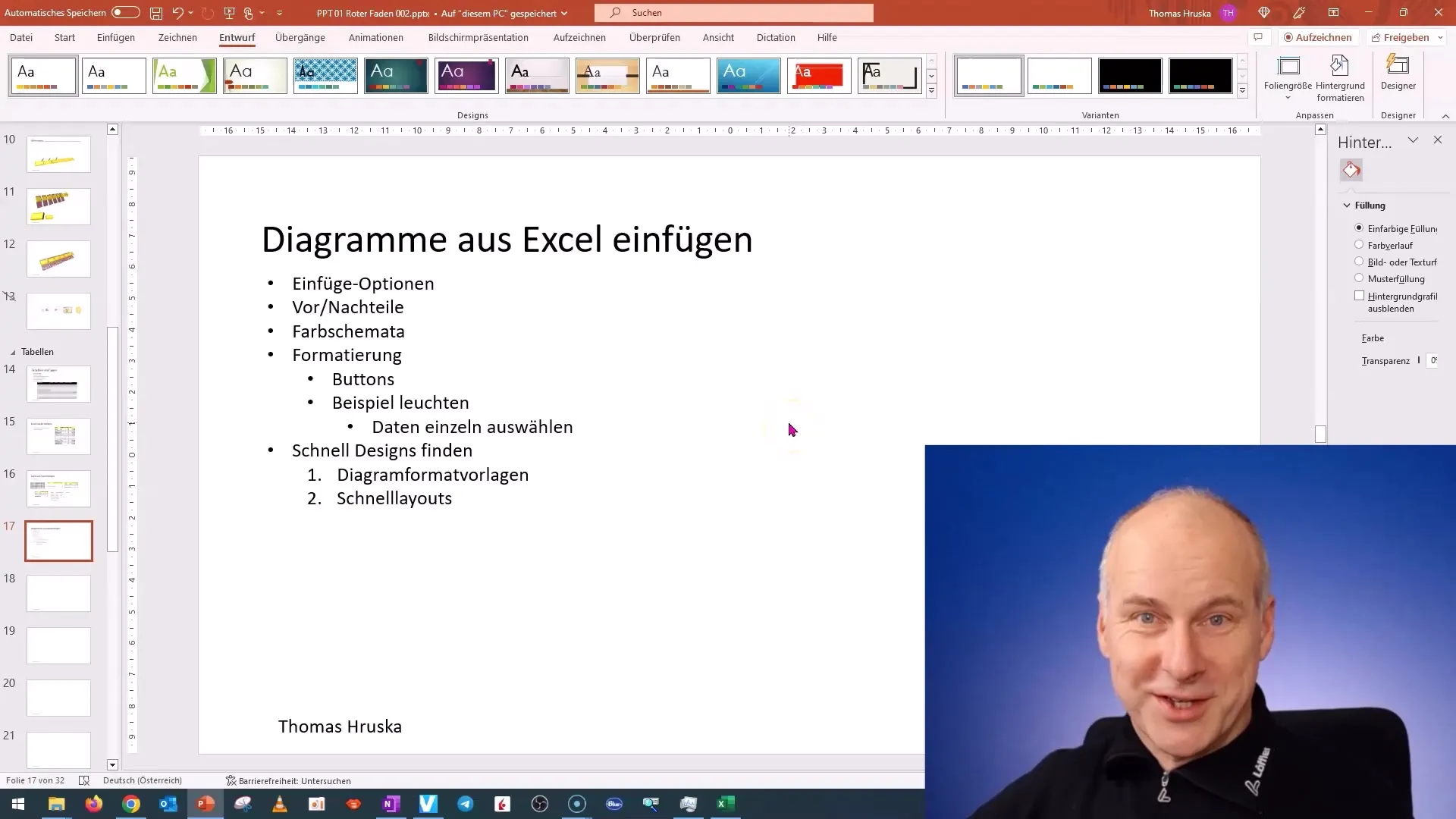Select Farbverlauf radio button

tap(1359, 245)
